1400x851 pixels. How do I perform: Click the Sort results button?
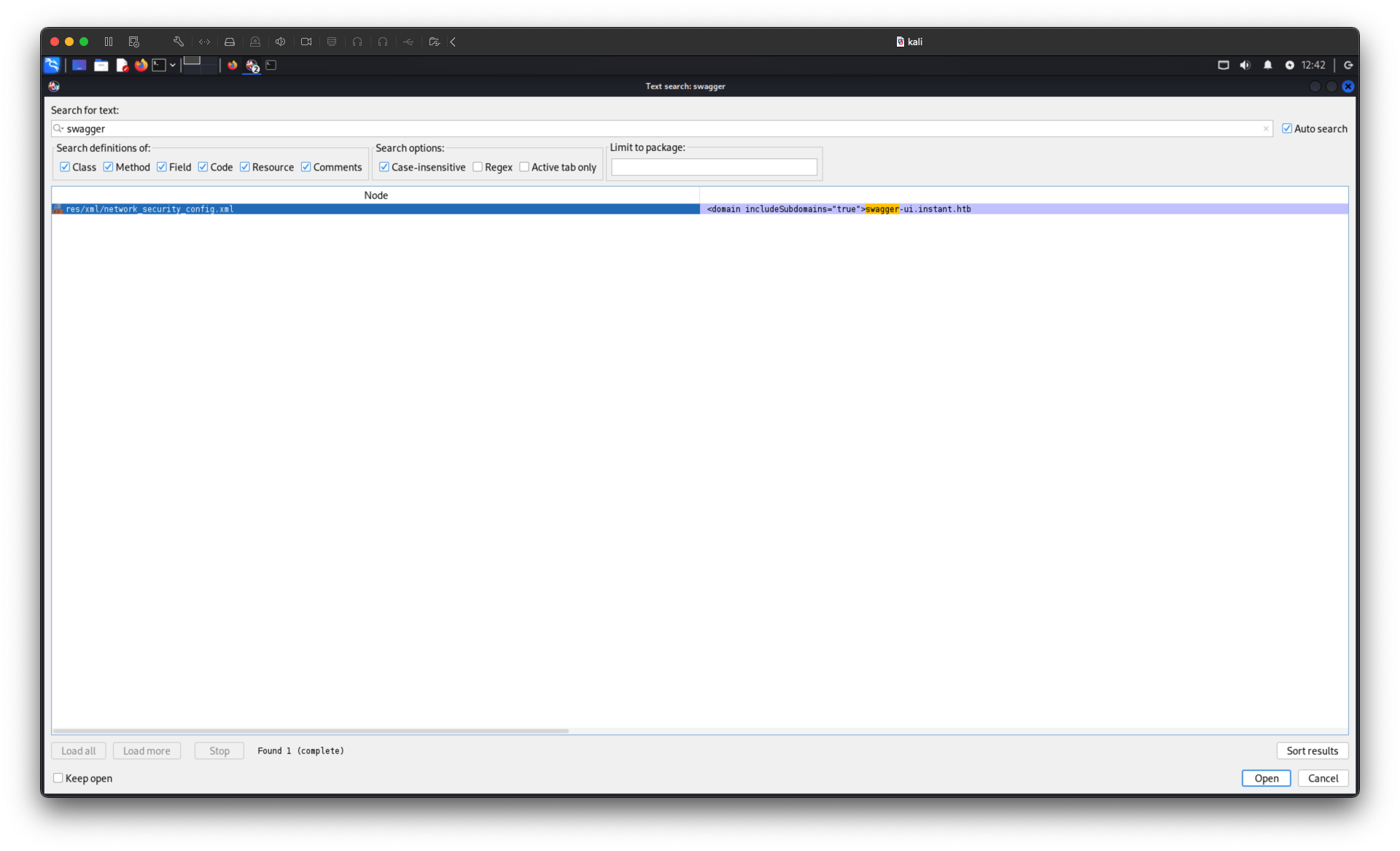coord(1312,750)
